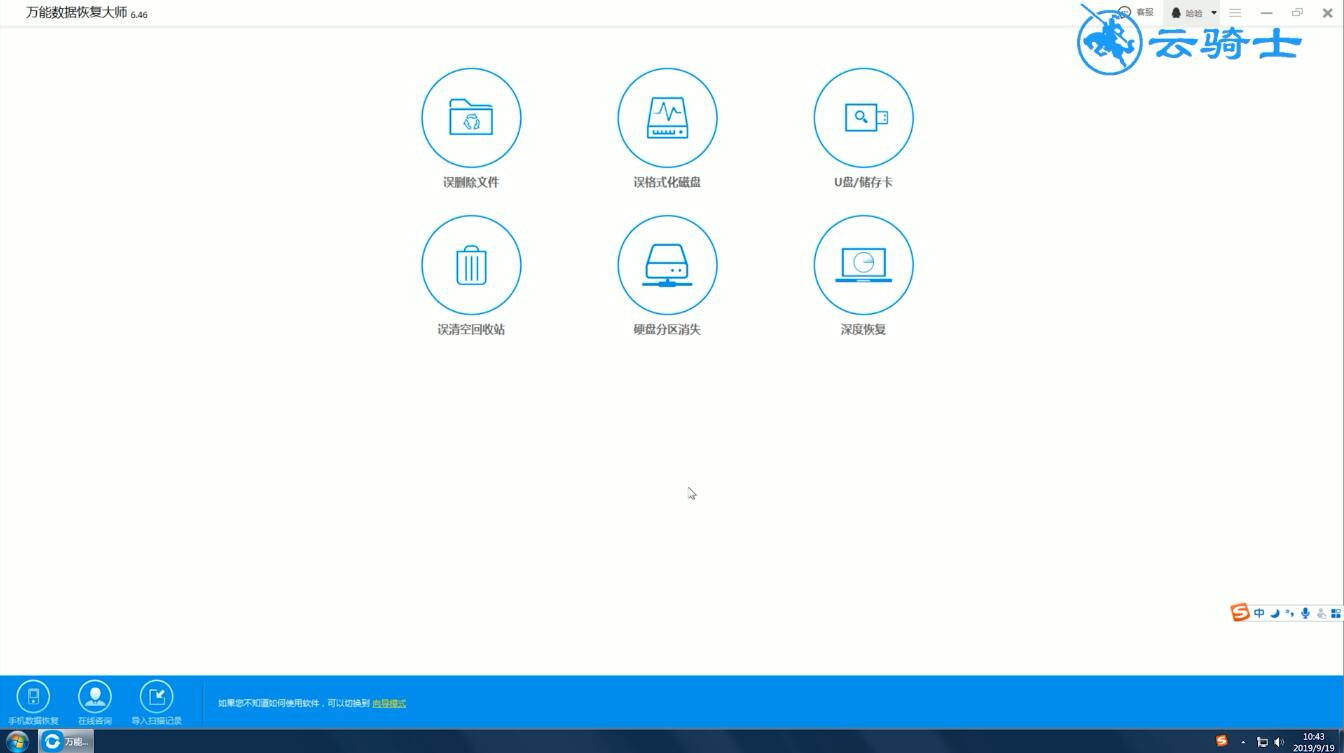
Task: Expand the user account dropdown arrow
Action: (x=1214, y=13)
